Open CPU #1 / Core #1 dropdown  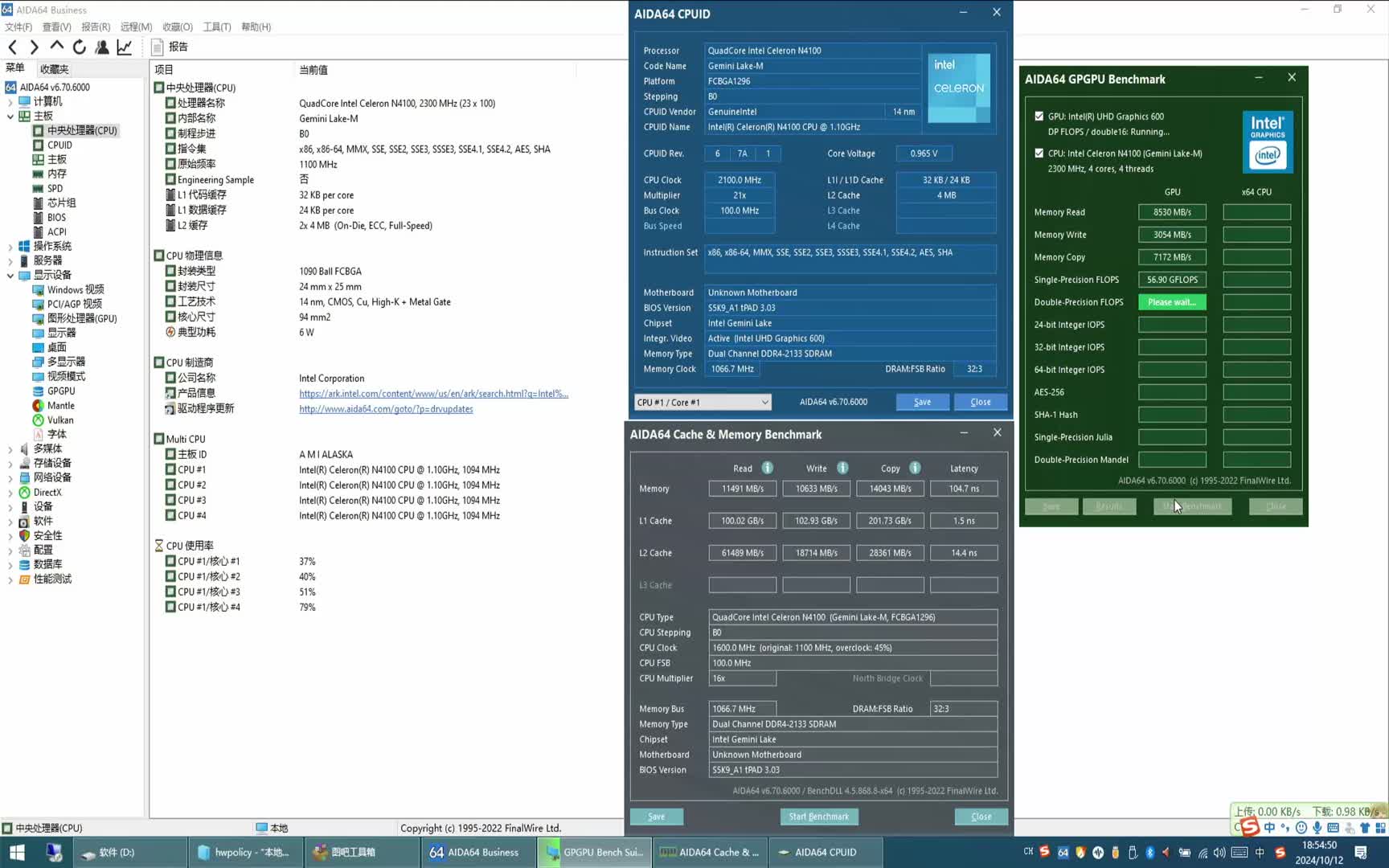pos(703,402)
